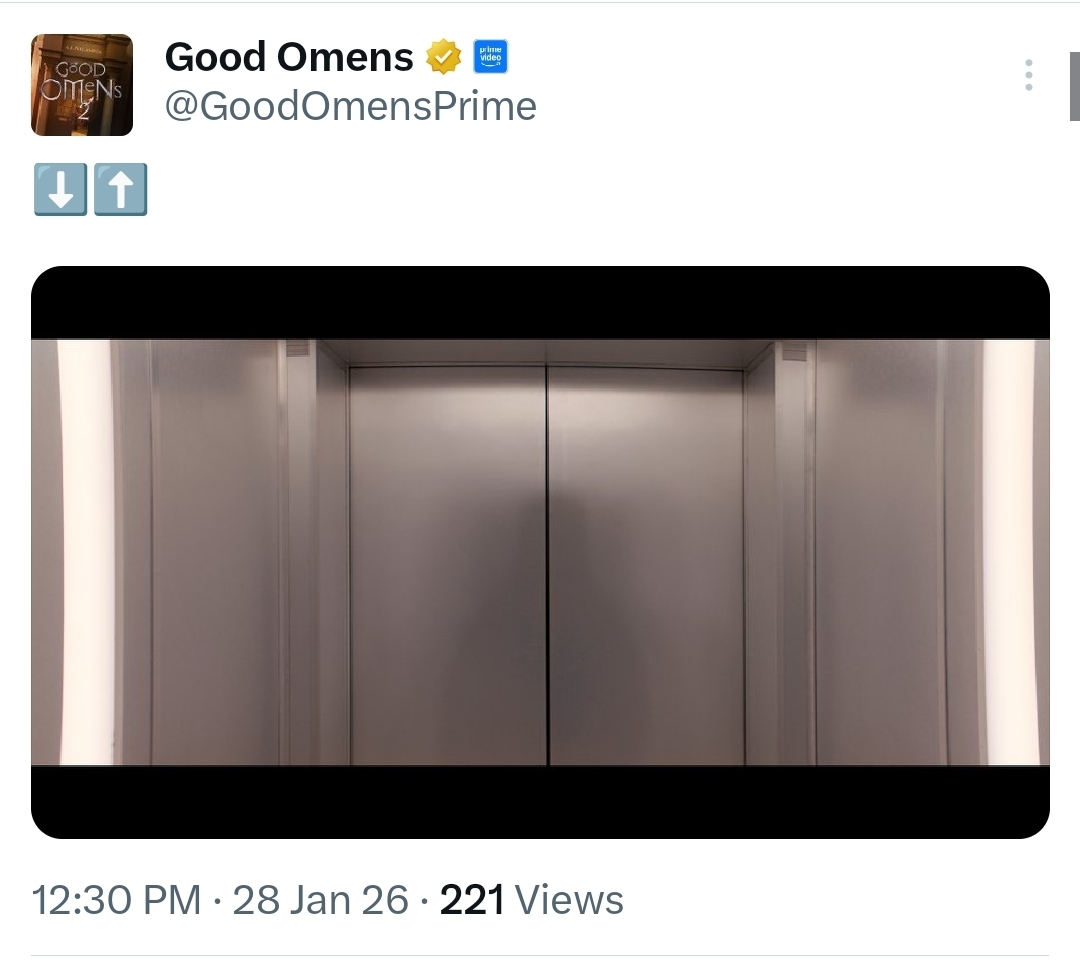This screenshot has width=1080, height=965.
Task: Click the black letterbox bar below the video
Action: (x=540, y=802)
